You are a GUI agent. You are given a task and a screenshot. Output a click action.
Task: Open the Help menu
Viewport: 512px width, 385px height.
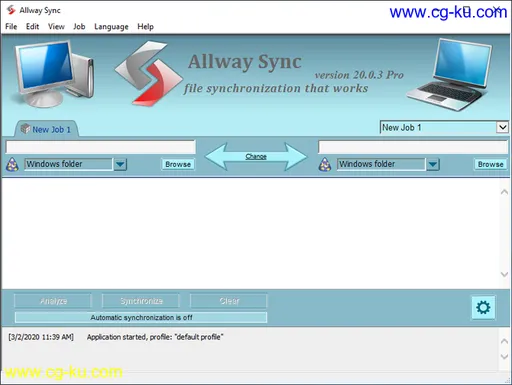pyautogui.click(x=145, y=26)
